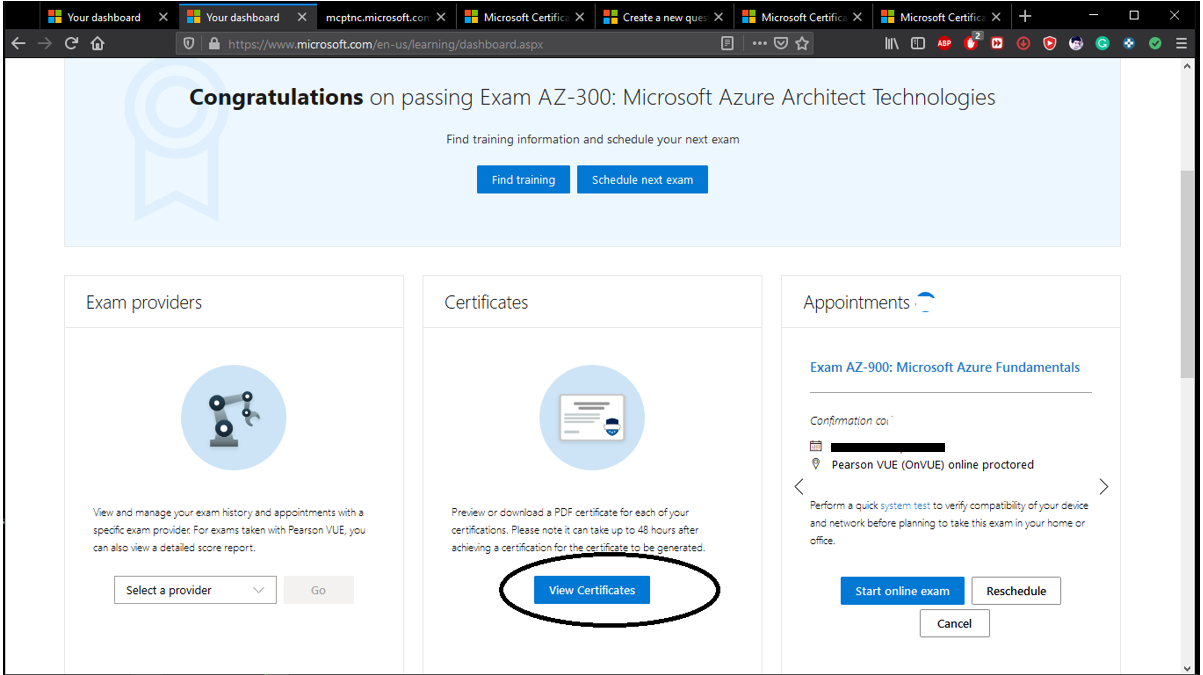Click the green checkmark extension icon

[x=1155, y=44]
